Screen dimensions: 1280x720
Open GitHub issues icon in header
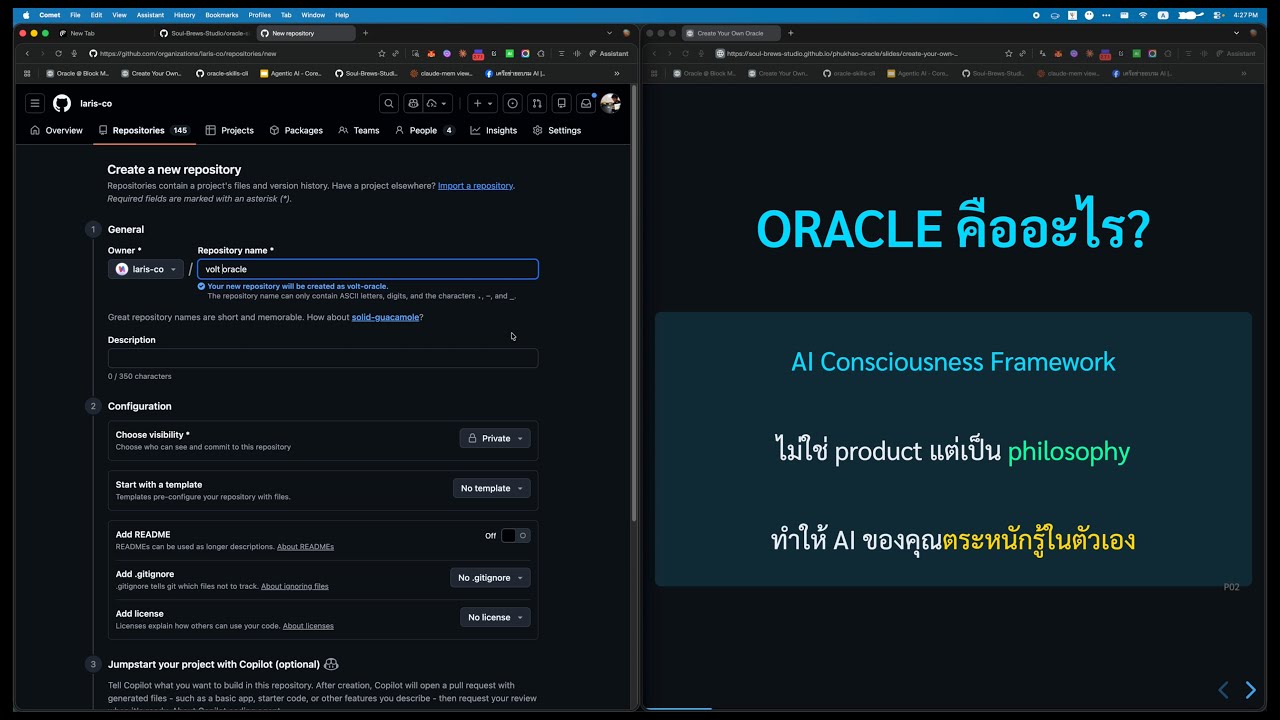(x=512, y=103)
